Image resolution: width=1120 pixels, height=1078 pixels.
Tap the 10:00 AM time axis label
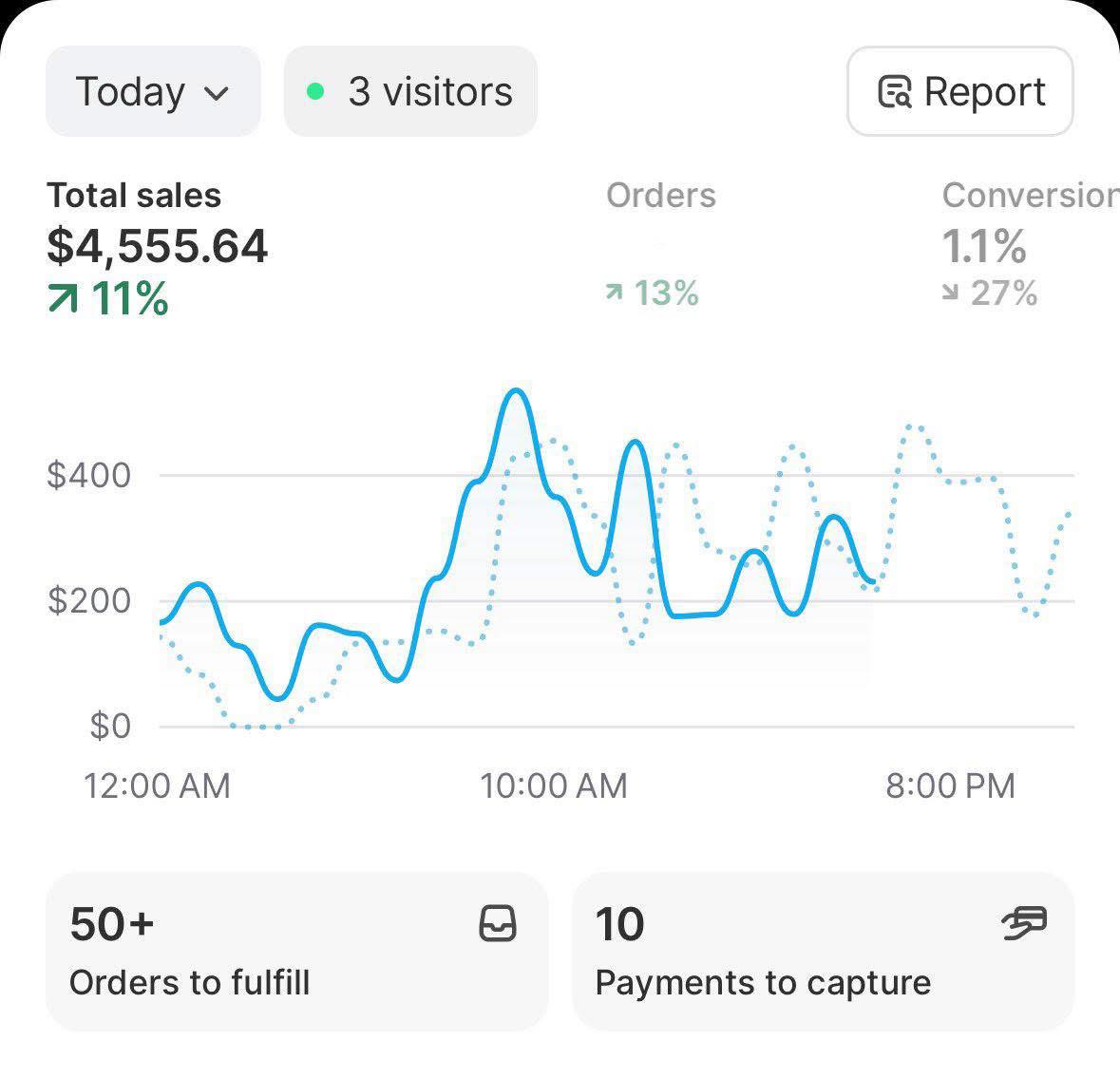coord(554,786)
